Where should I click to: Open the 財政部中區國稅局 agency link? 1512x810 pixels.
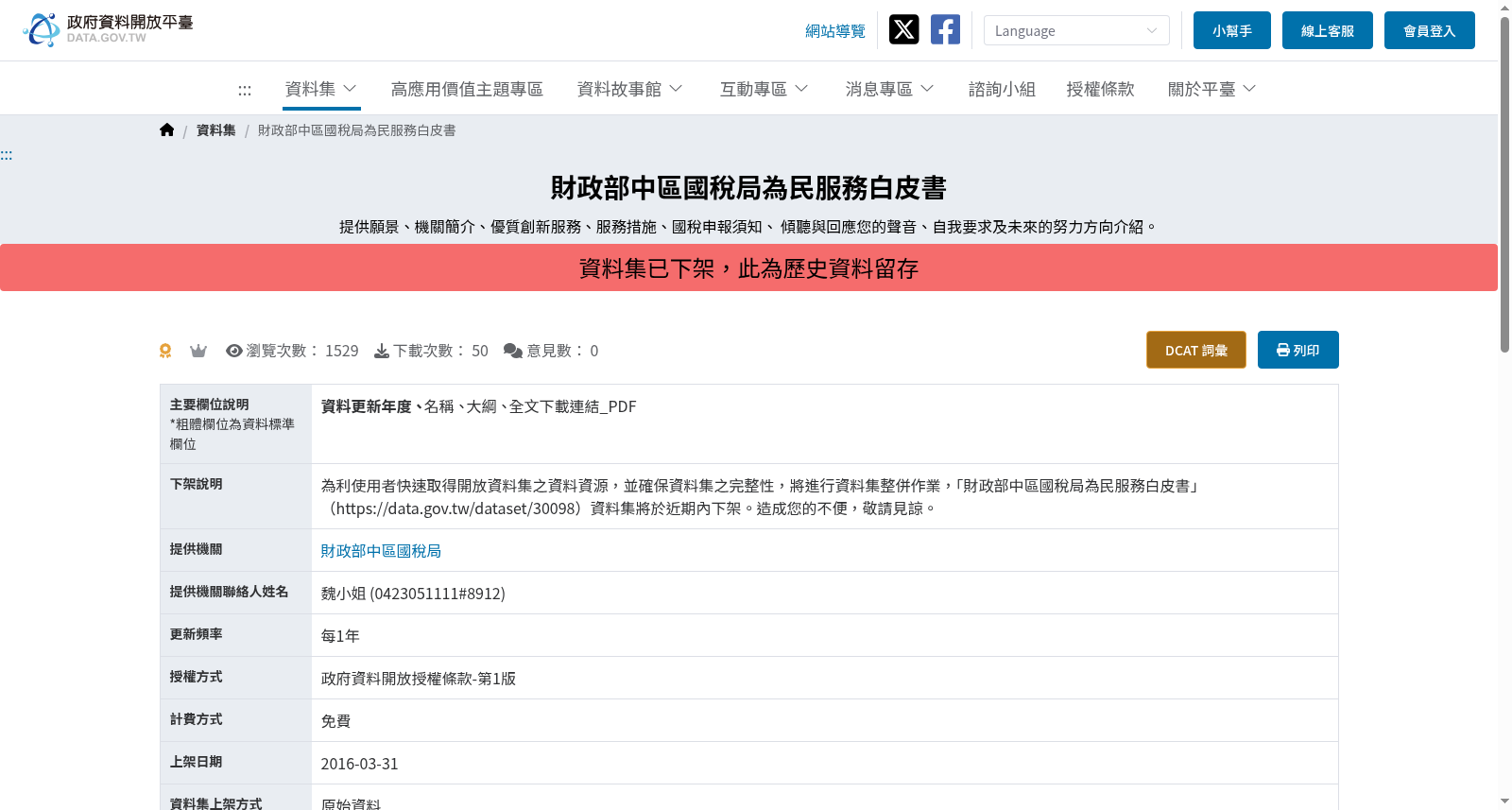click(x=381, y=551)
